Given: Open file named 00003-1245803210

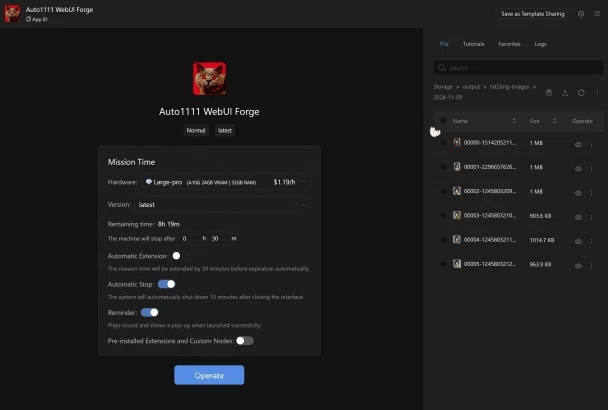Looking at the screenshot, I should (x=490, y=215).
